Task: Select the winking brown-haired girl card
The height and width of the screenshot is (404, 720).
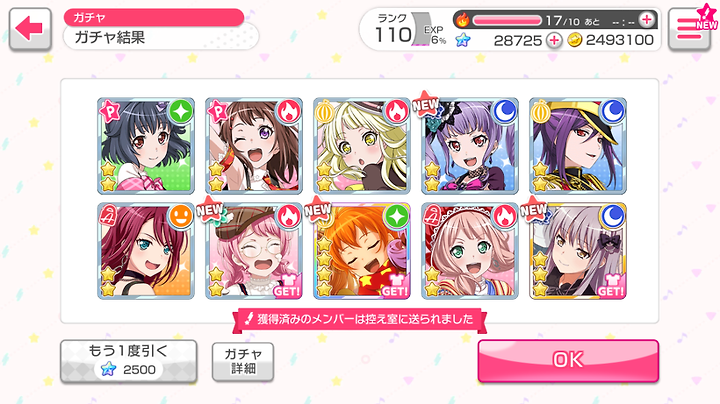Action: click(254, 146)
